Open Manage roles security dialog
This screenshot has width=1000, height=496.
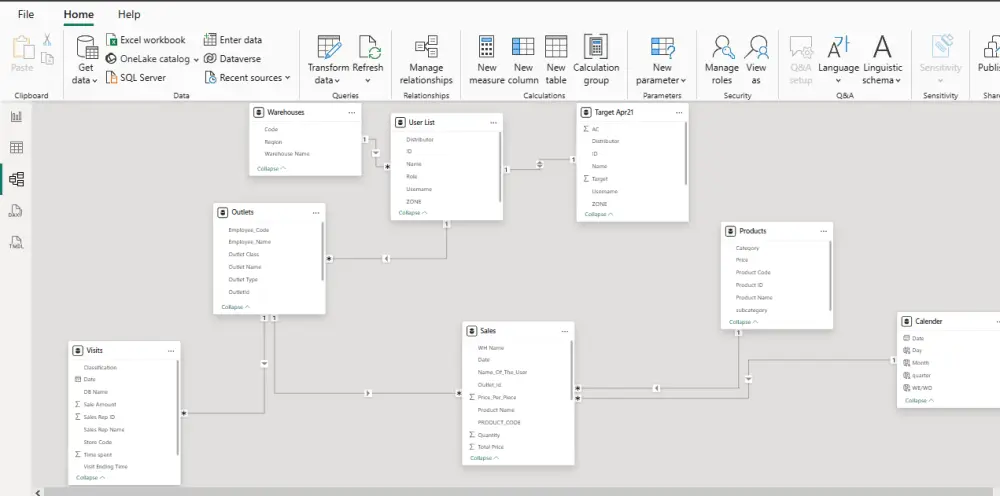click(721, 59)
